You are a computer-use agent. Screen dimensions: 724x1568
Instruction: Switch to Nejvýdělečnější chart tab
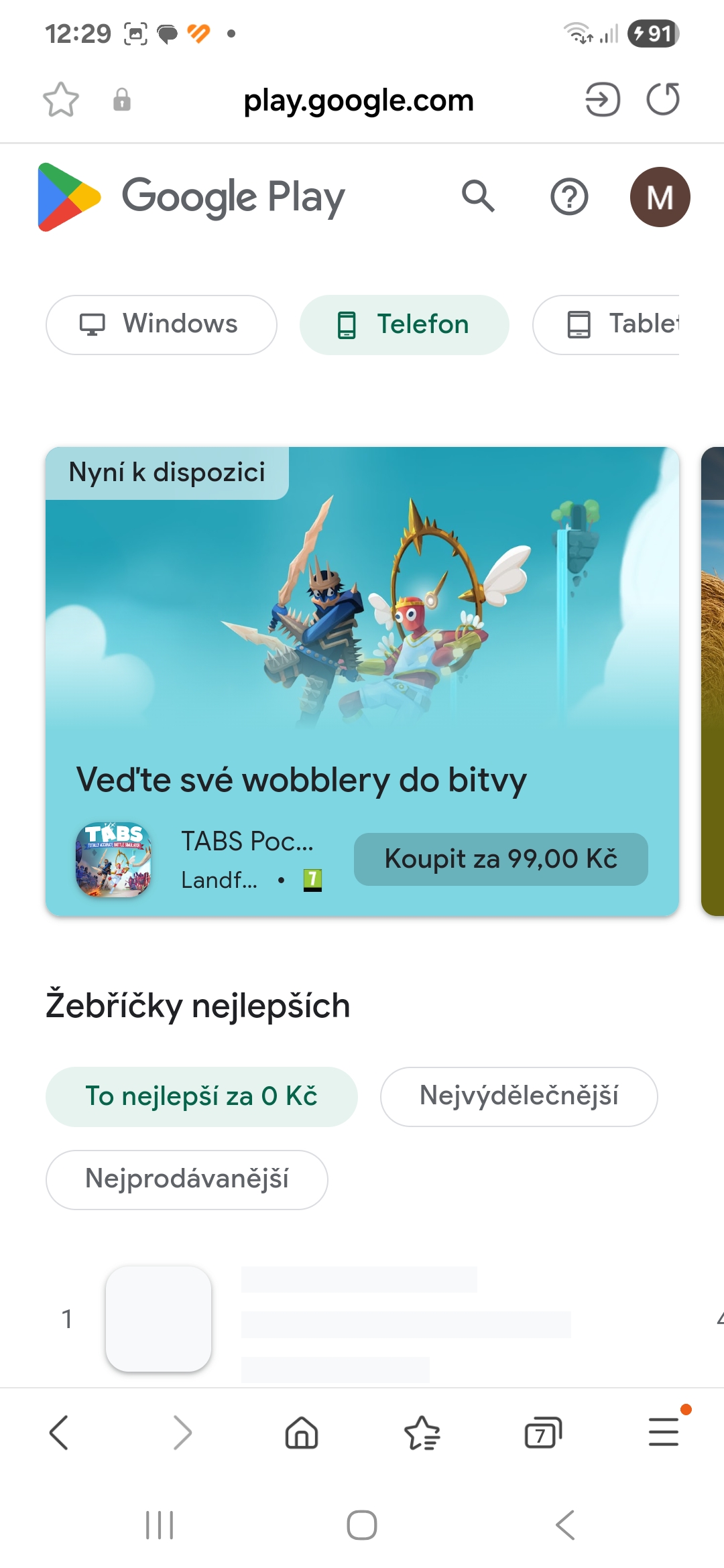519,1097
